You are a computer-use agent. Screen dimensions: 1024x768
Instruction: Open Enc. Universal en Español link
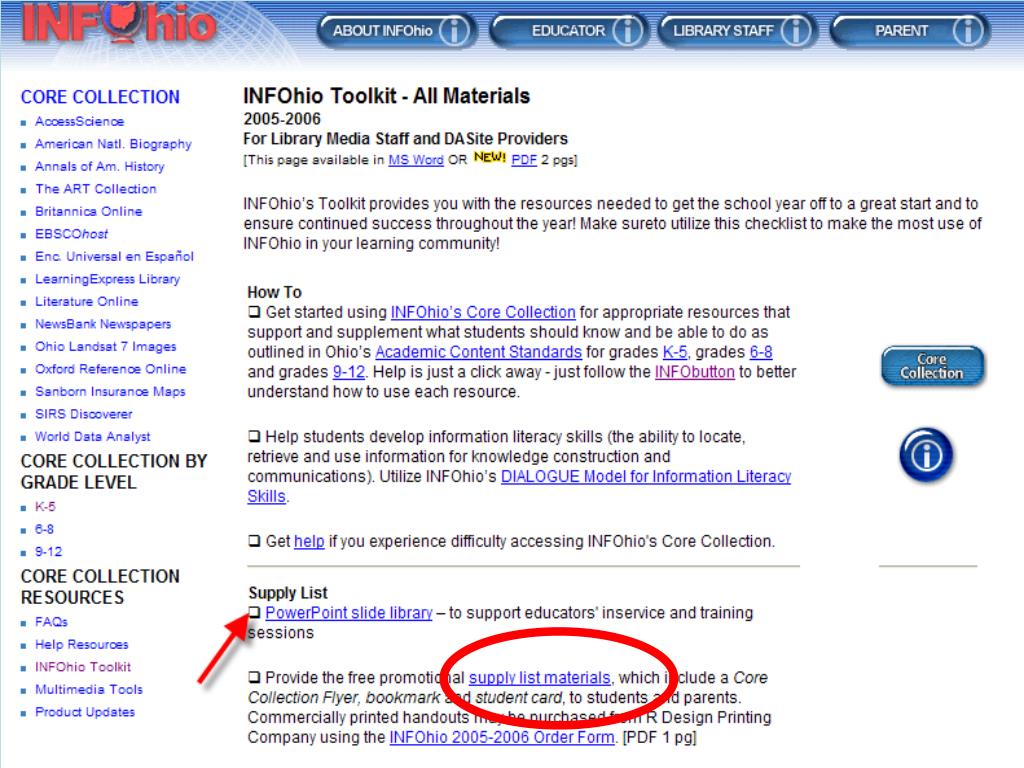tap(114, 257)
